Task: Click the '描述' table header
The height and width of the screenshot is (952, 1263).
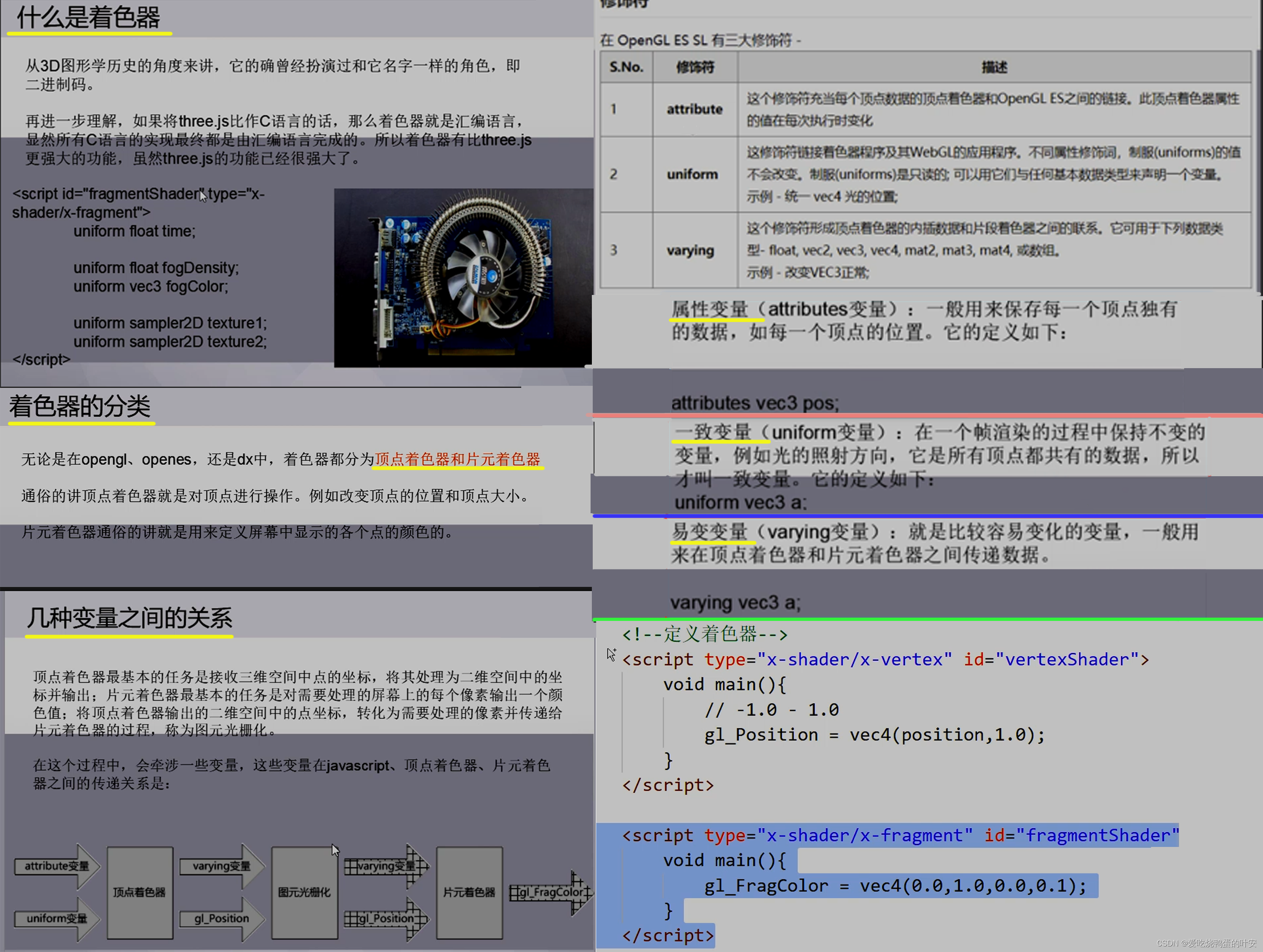Action: tap(994, 67)
